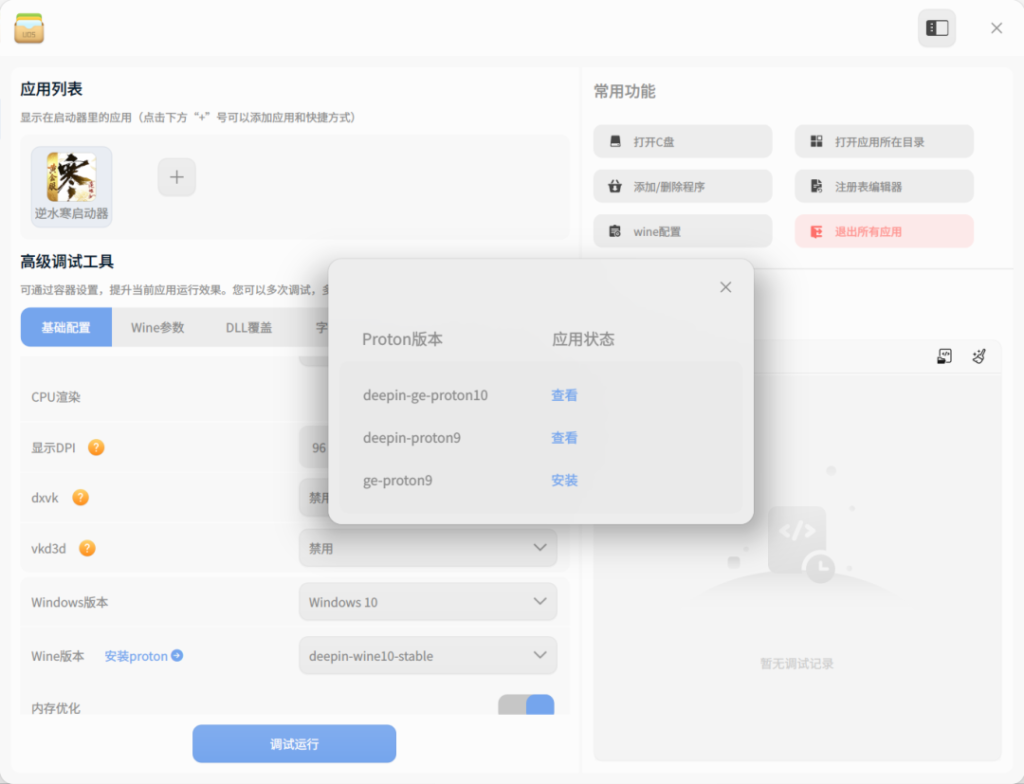Close the Proton version dialog
Viewport: 1024px width, 784px height.
coord(726,287)
